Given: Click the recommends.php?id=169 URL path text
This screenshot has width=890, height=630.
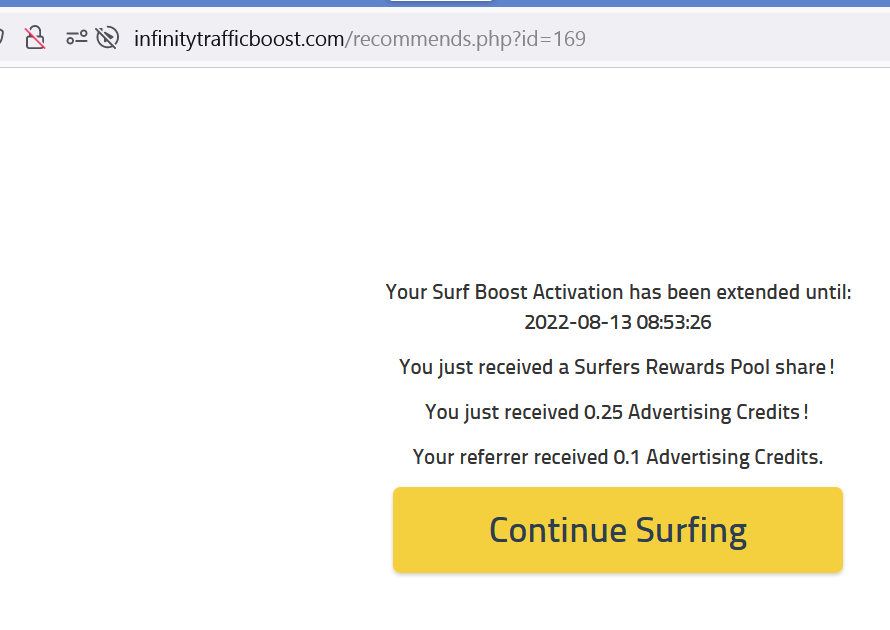Looking at the screenshot, I should (465, 39).
